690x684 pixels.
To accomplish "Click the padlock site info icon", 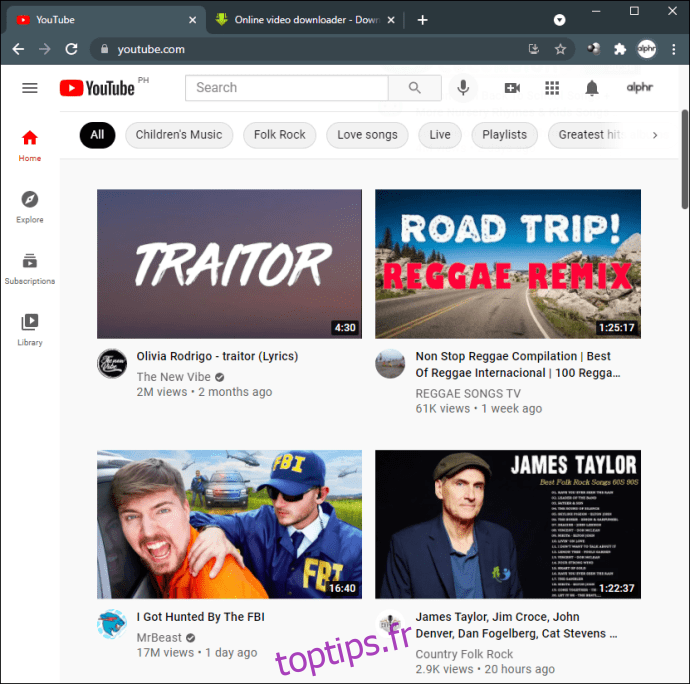I will coord(104,49).
